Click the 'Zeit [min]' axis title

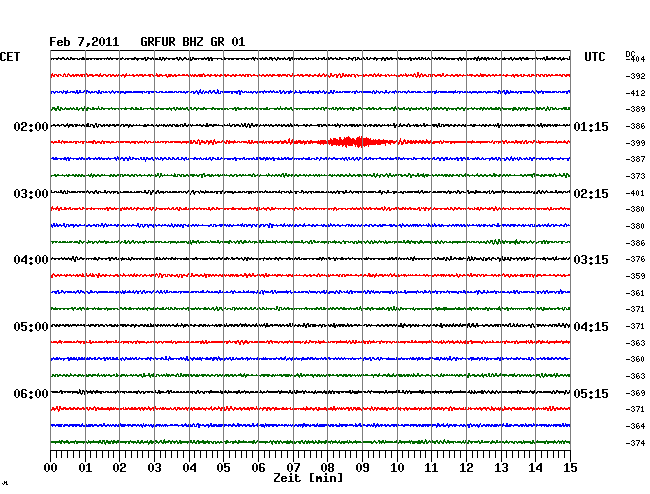tap(308, 478)
